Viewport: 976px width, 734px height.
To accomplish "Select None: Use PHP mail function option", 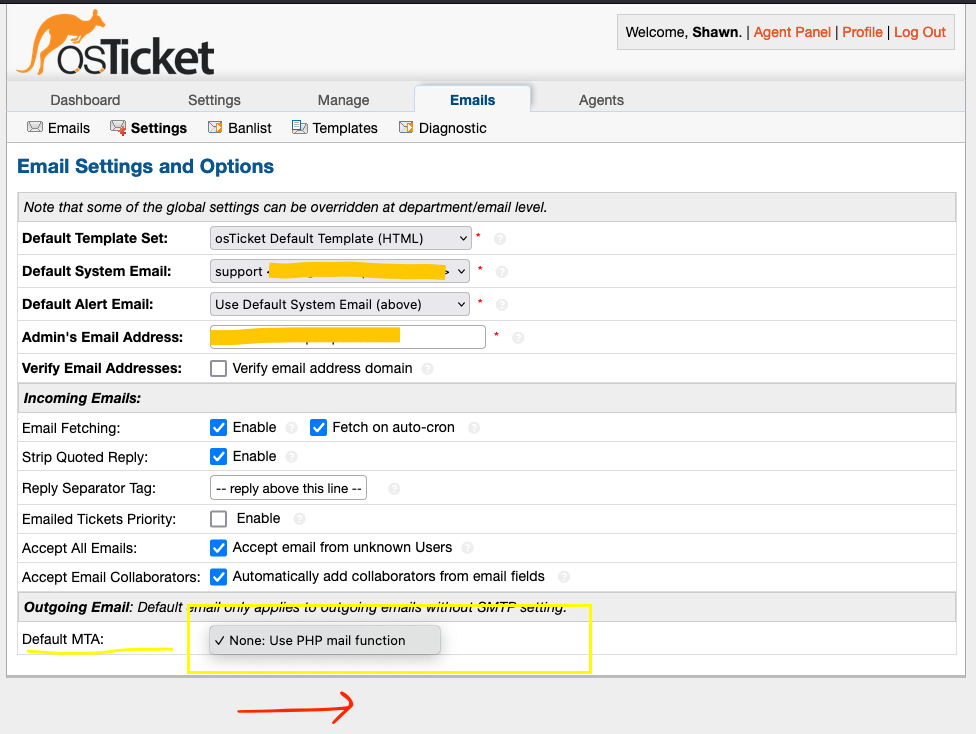I will (x=325, y=641).
